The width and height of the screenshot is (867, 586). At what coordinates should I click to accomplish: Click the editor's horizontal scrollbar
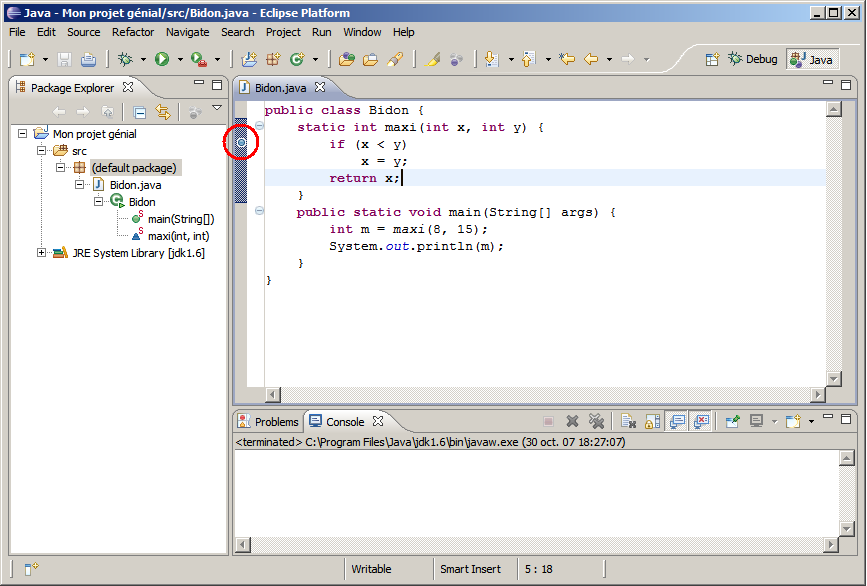click(x=545, y=395)
